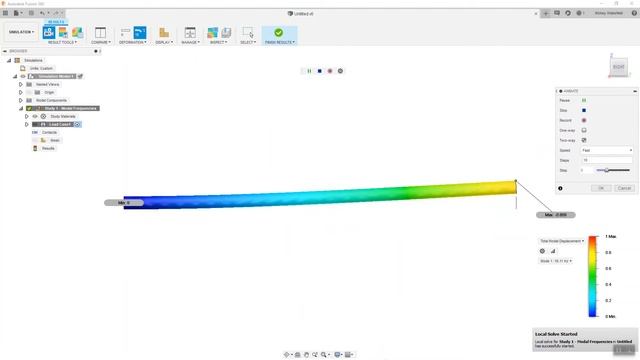Viewport: 640px width, 360px height.
Task: Open the Inspect menu
Action: [x=218, y=42]
